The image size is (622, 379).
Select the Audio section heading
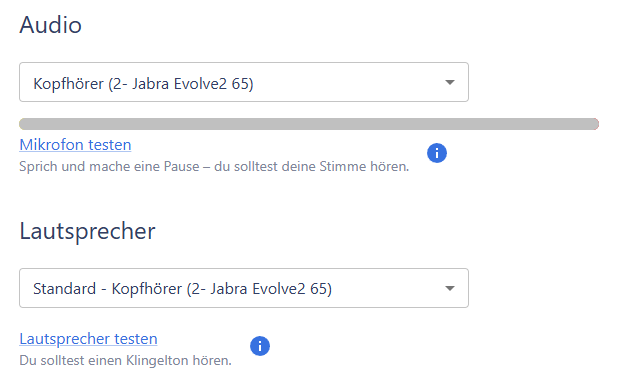(50, 25)
